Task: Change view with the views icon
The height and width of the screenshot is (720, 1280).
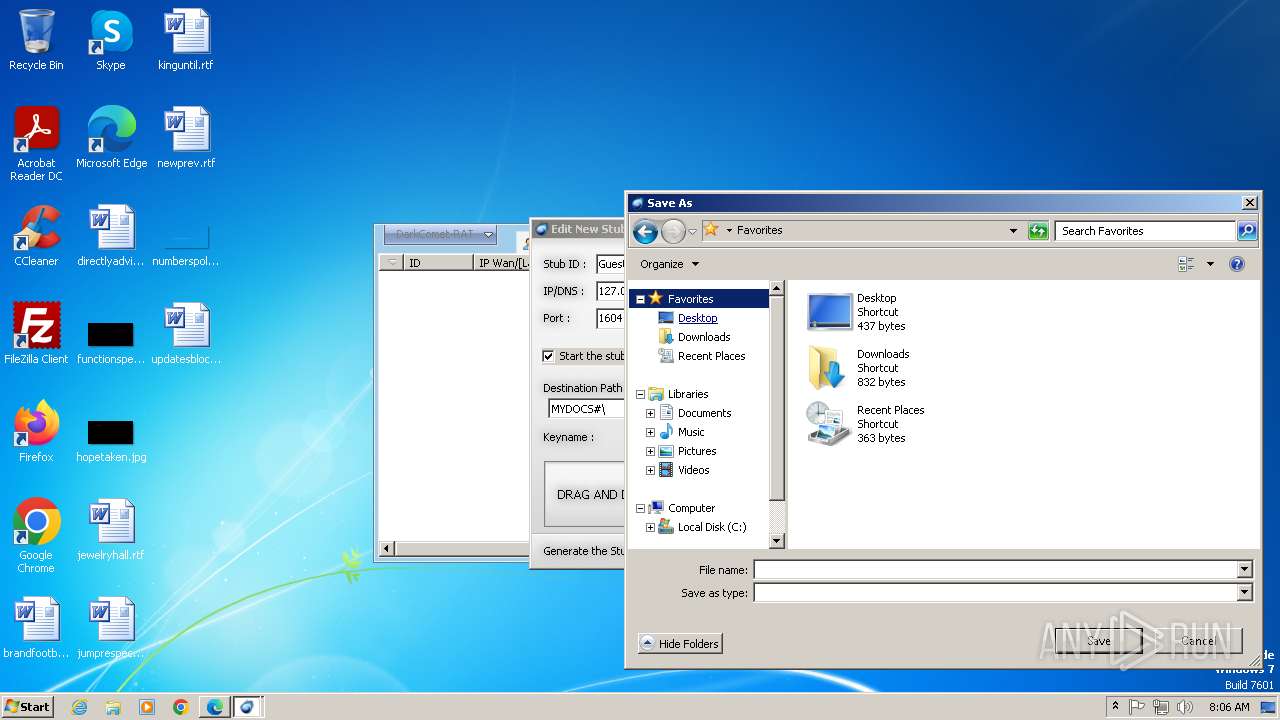Action: [1187, 264]
